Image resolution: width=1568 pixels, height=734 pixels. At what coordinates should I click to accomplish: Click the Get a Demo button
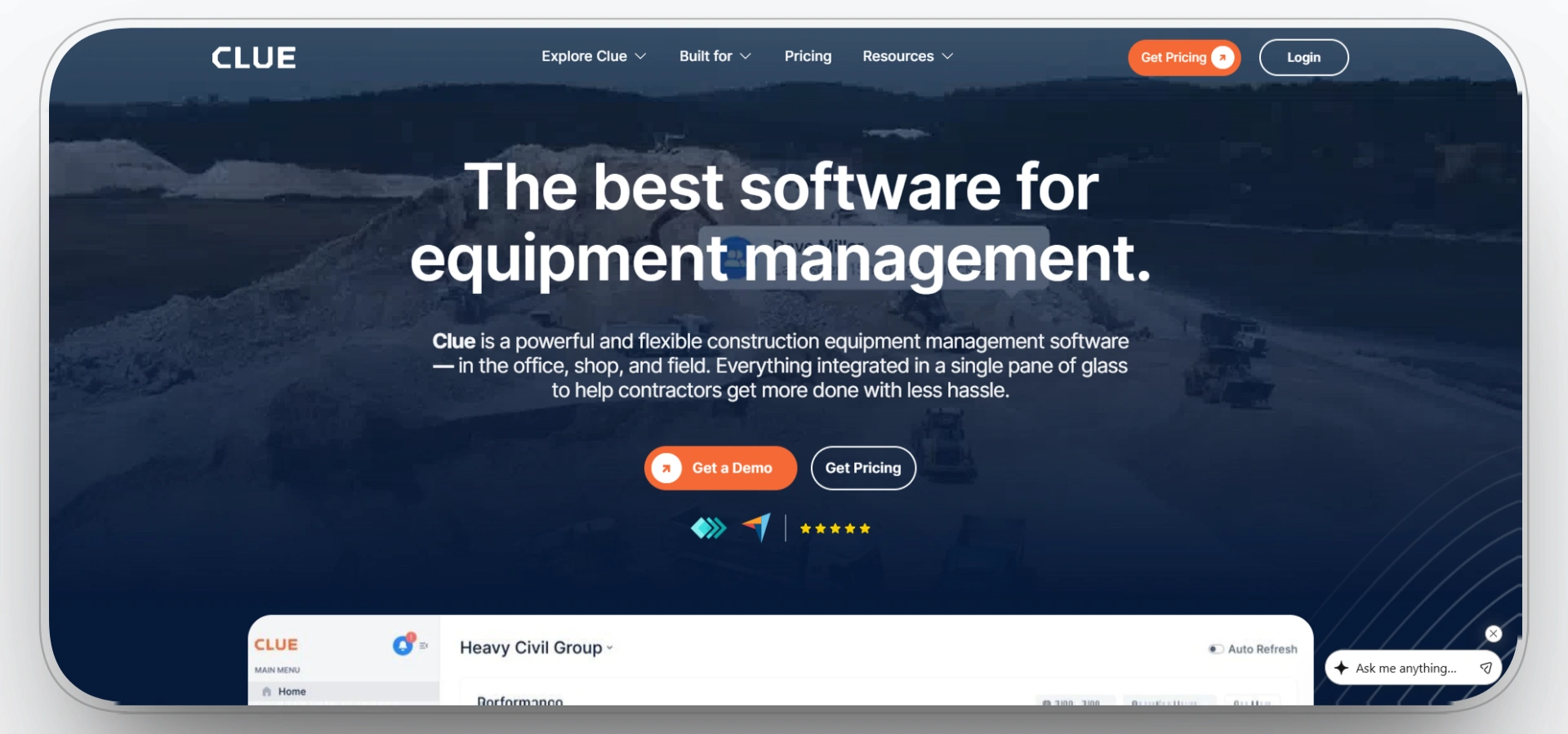(x=720, y=468)
